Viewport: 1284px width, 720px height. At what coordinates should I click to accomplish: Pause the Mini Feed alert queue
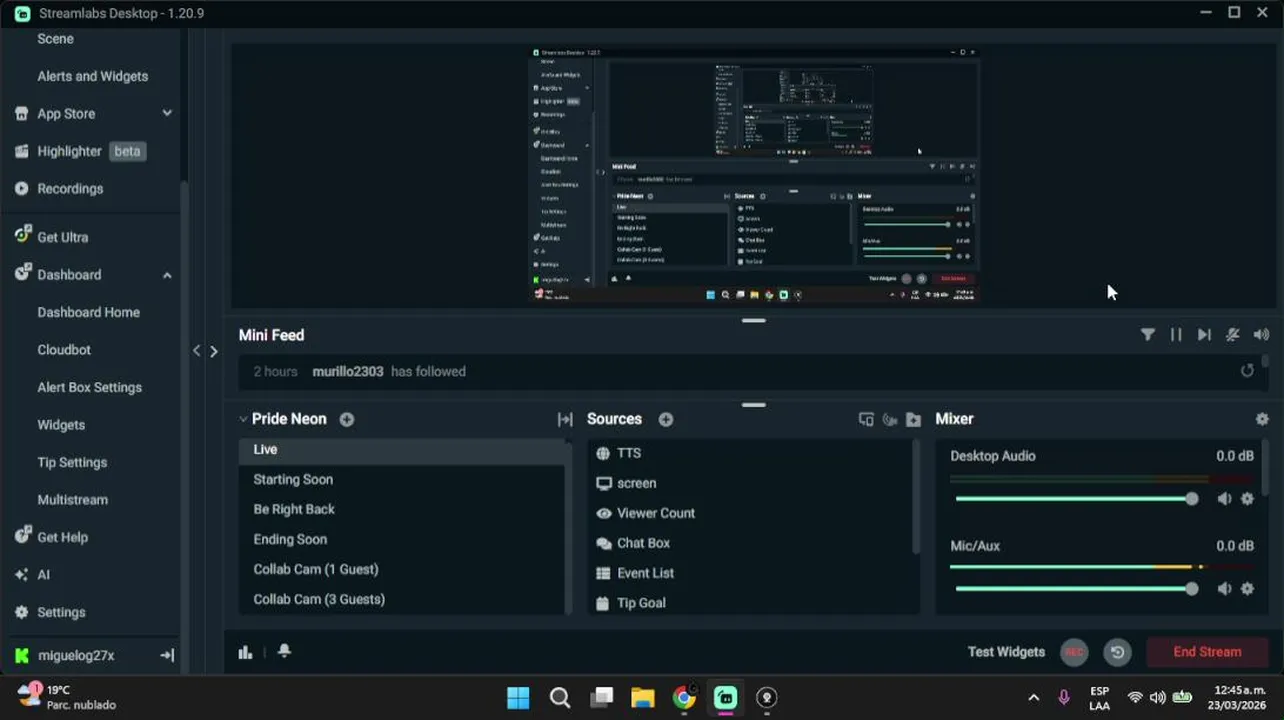(x=1176, y=335)
